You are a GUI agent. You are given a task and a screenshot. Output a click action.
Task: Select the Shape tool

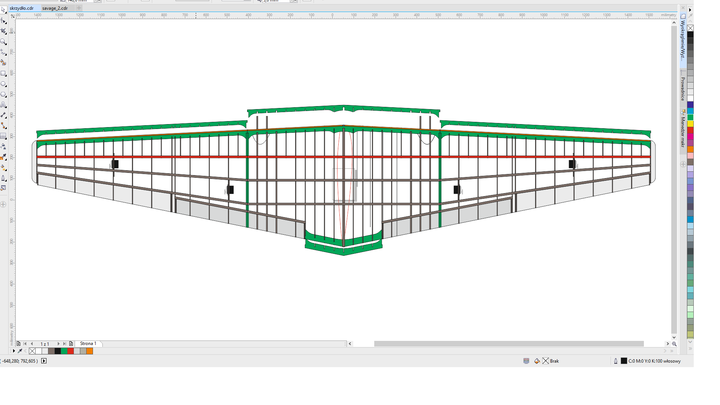[x=4, y=21]
